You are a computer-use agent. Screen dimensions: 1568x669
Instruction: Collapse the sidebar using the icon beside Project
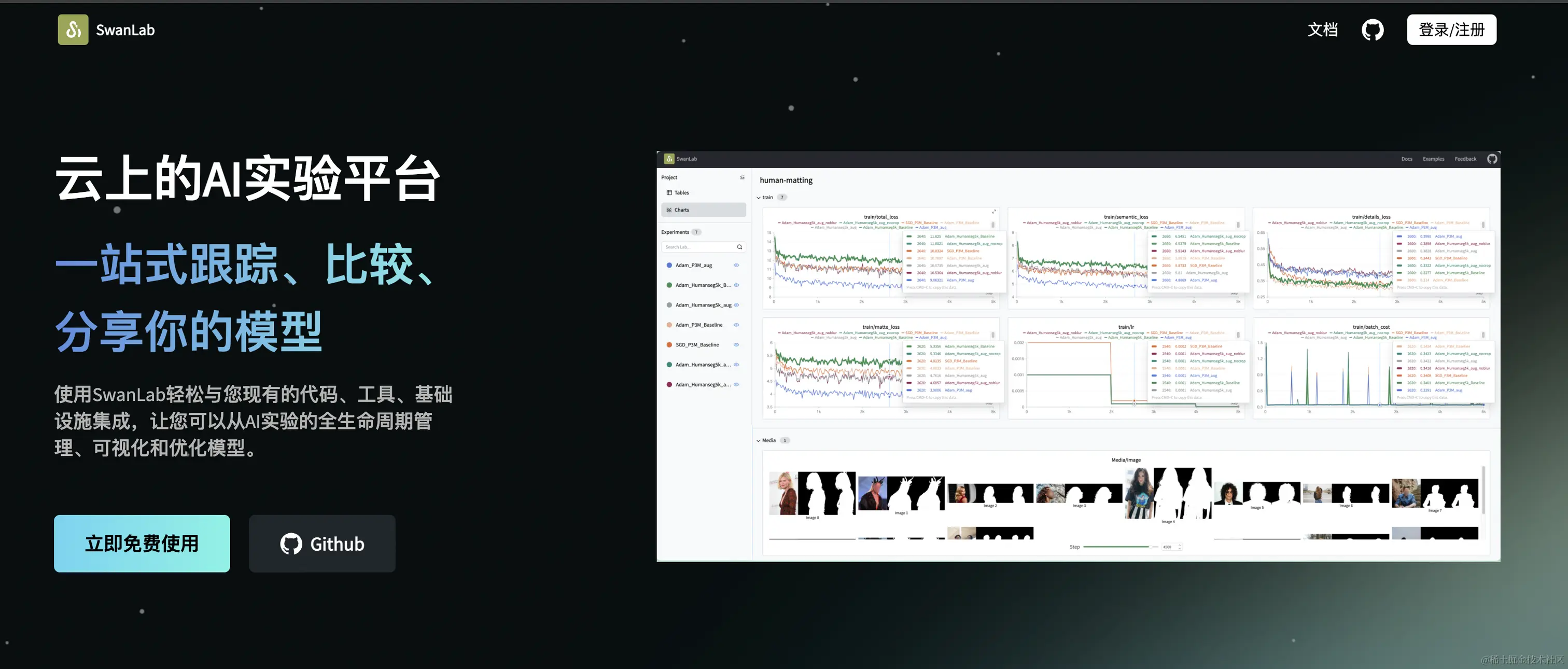(743, 177)
